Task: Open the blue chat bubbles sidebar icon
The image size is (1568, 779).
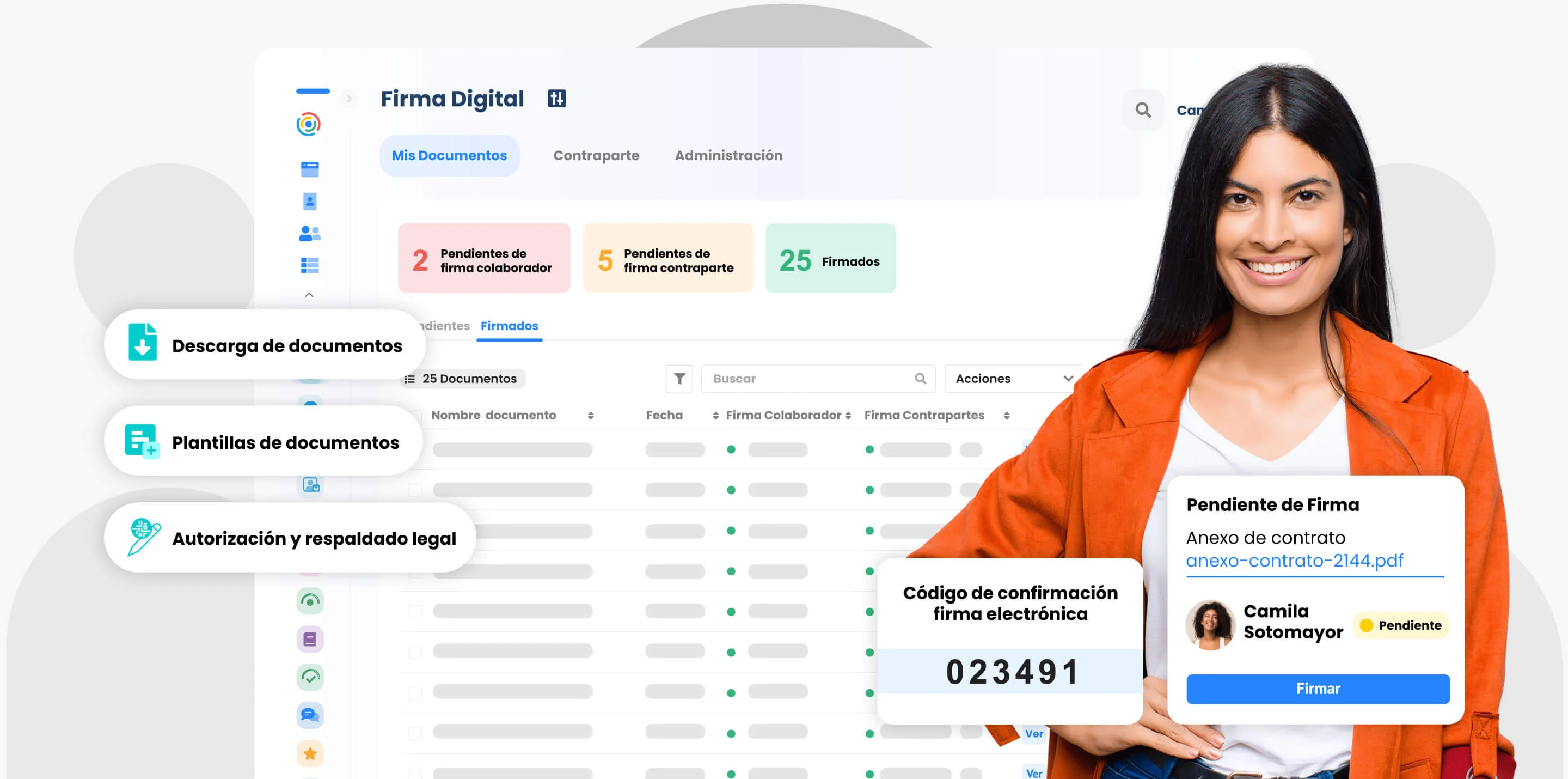Action: coord(310,715)
